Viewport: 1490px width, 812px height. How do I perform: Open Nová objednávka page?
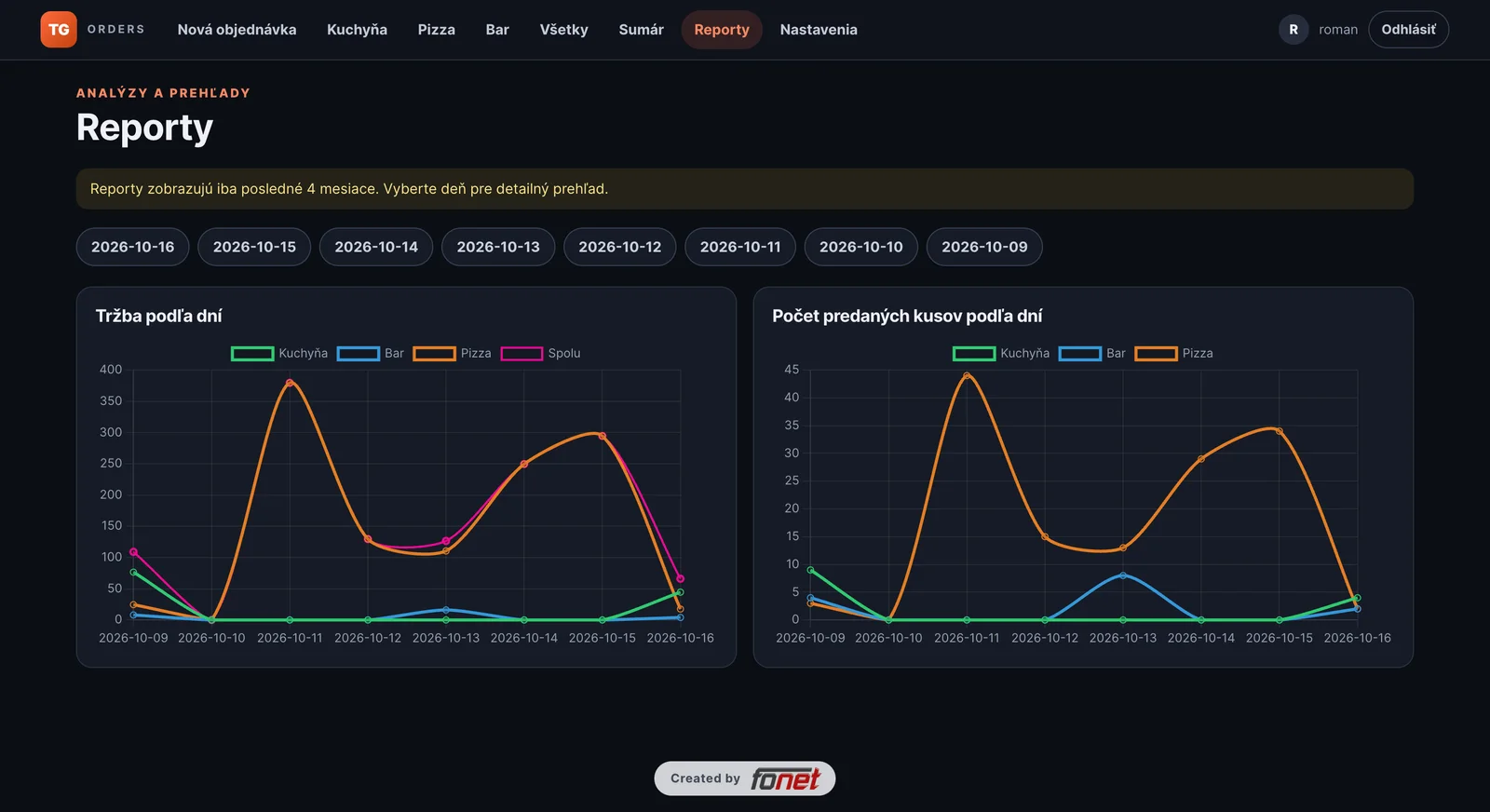point(237,30)
